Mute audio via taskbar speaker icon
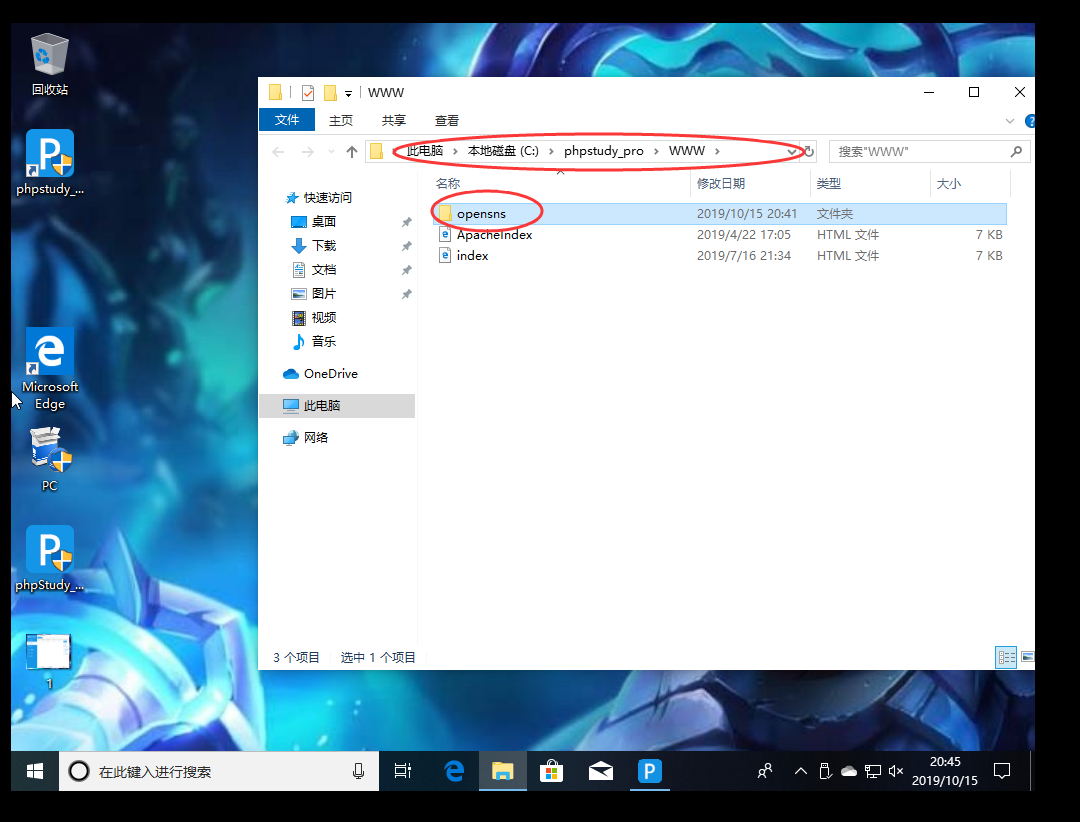This screenshot has height=822, width=1080. pos(896,771)
